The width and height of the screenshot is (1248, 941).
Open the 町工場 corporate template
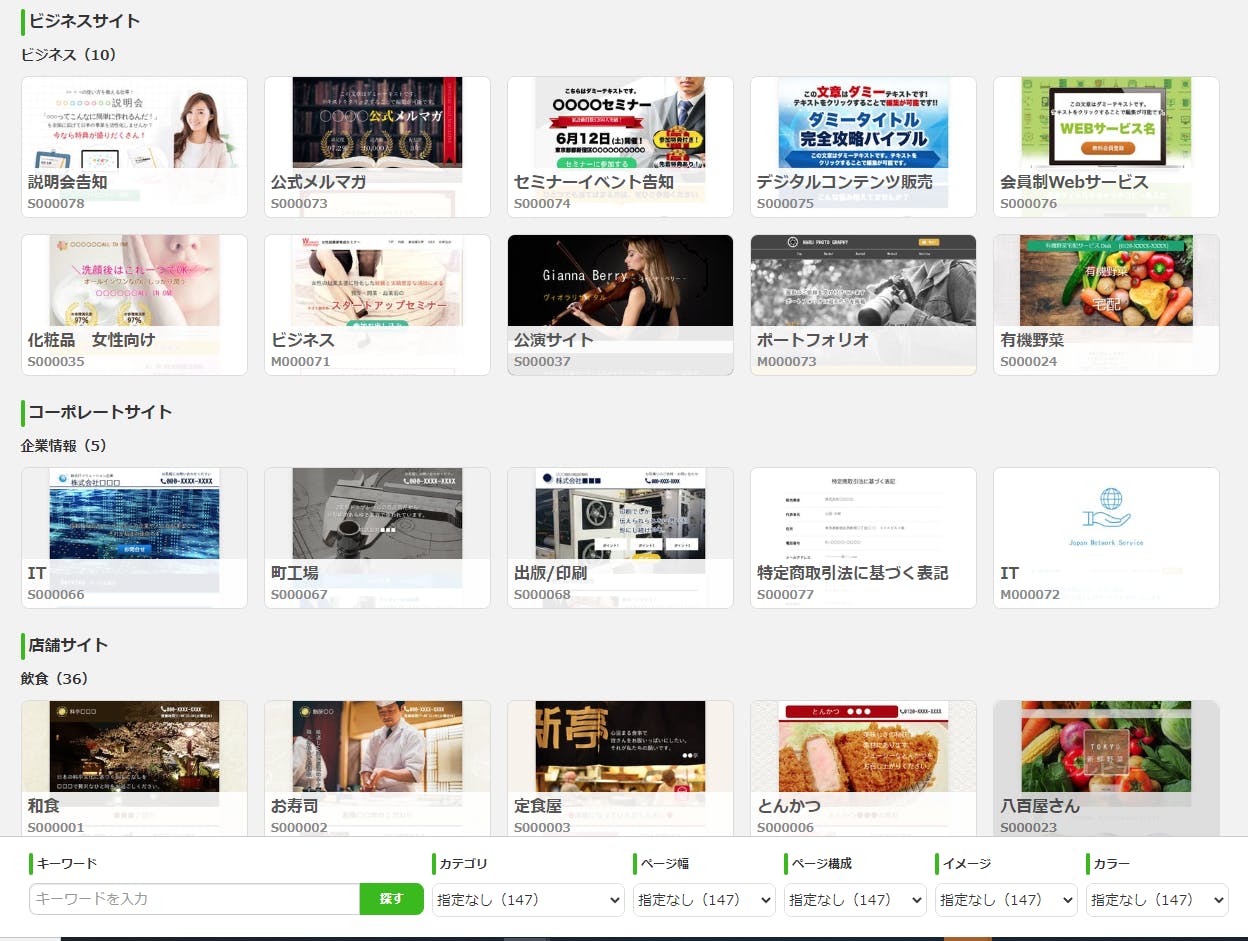377,537
